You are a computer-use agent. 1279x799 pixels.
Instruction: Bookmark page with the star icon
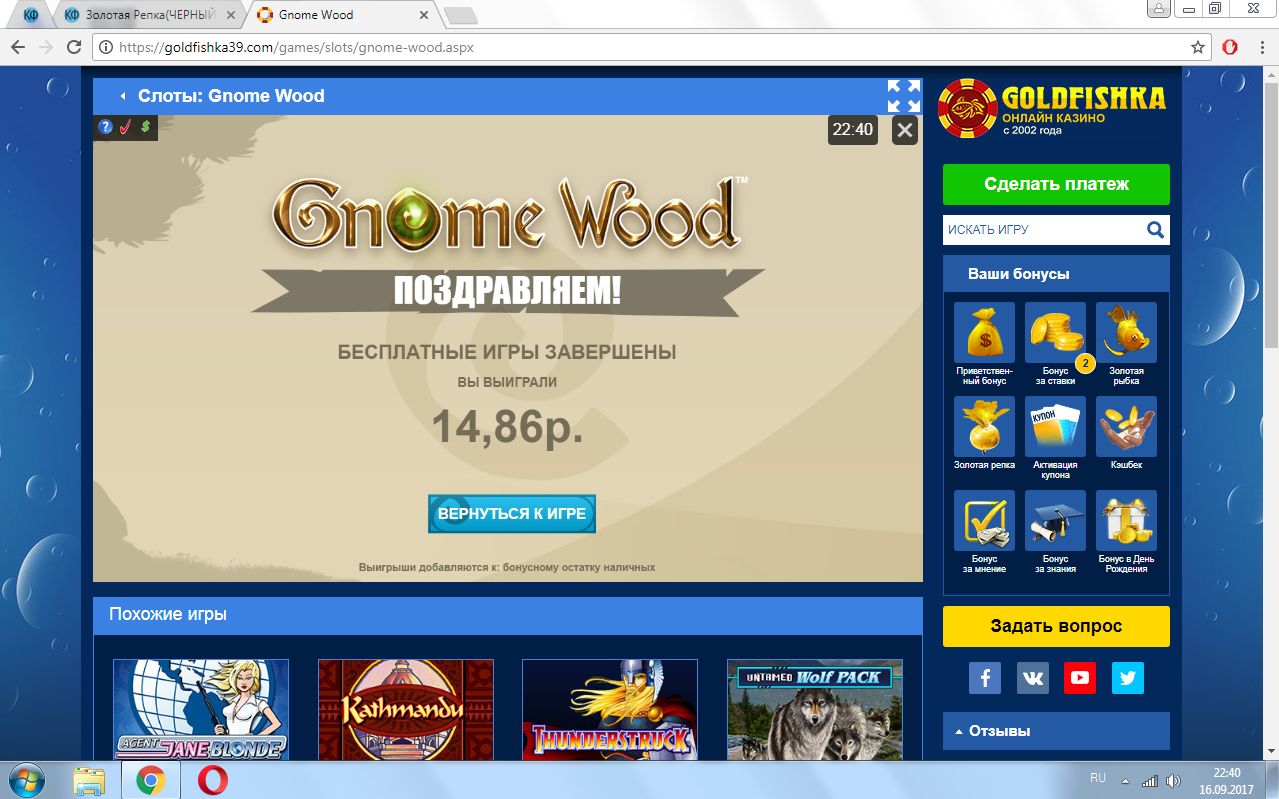pyautogui.click(x=1198, y=47)
